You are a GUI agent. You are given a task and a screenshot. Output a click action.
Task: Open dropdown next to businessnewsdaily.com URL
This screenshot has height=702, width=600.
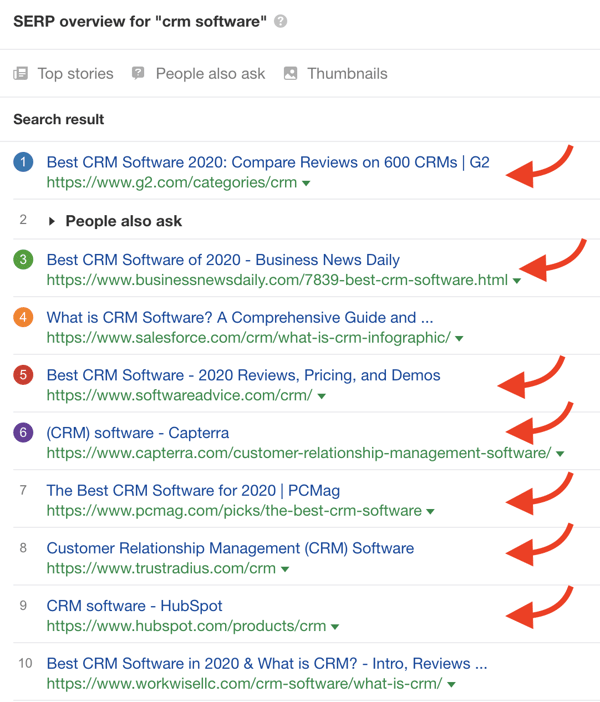coord(517,281)
